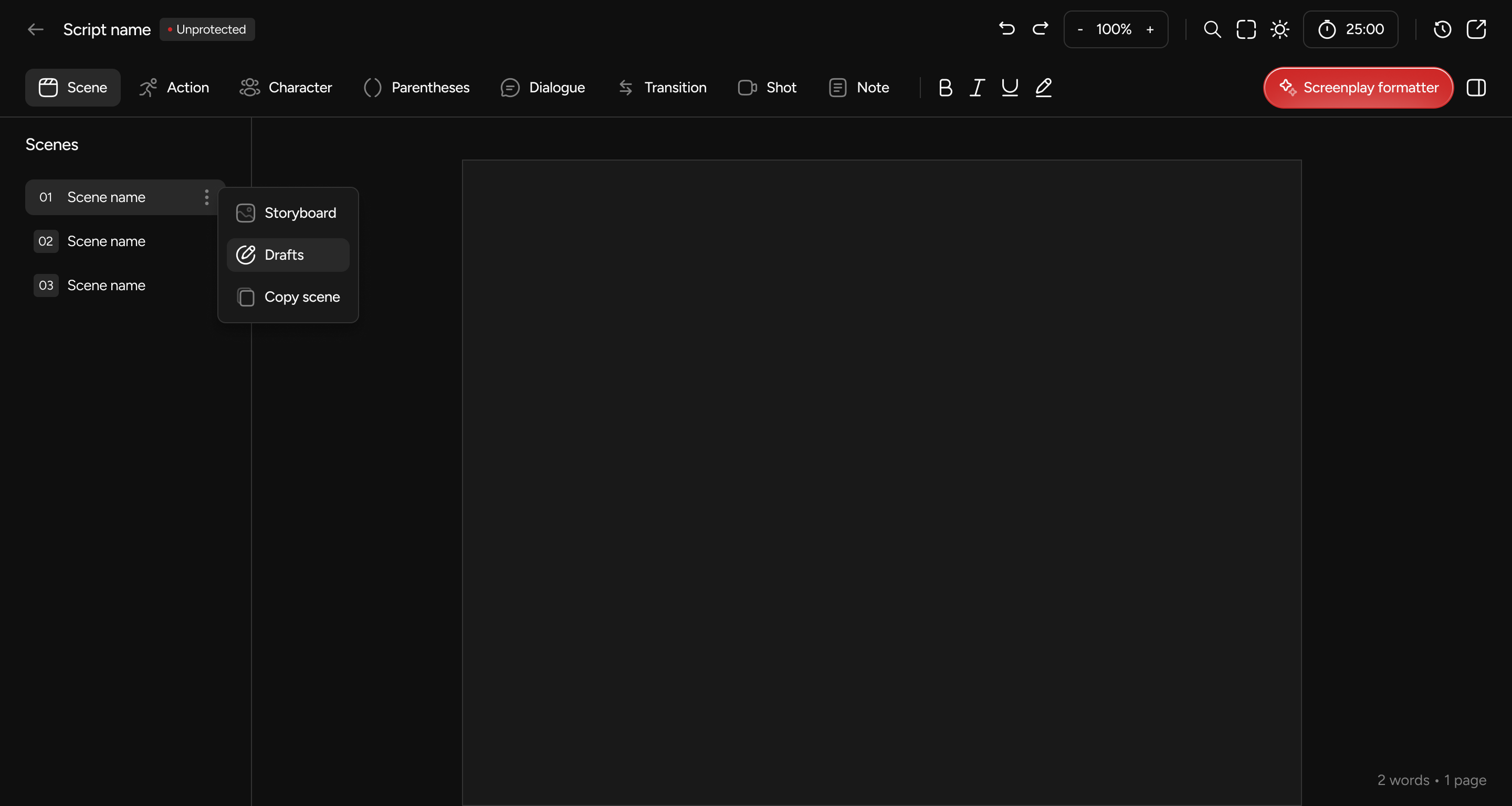The width and height of the screenshot is (1512, 806).
Task: Select the Parentheses element type
Action: (x=417, y=88)
